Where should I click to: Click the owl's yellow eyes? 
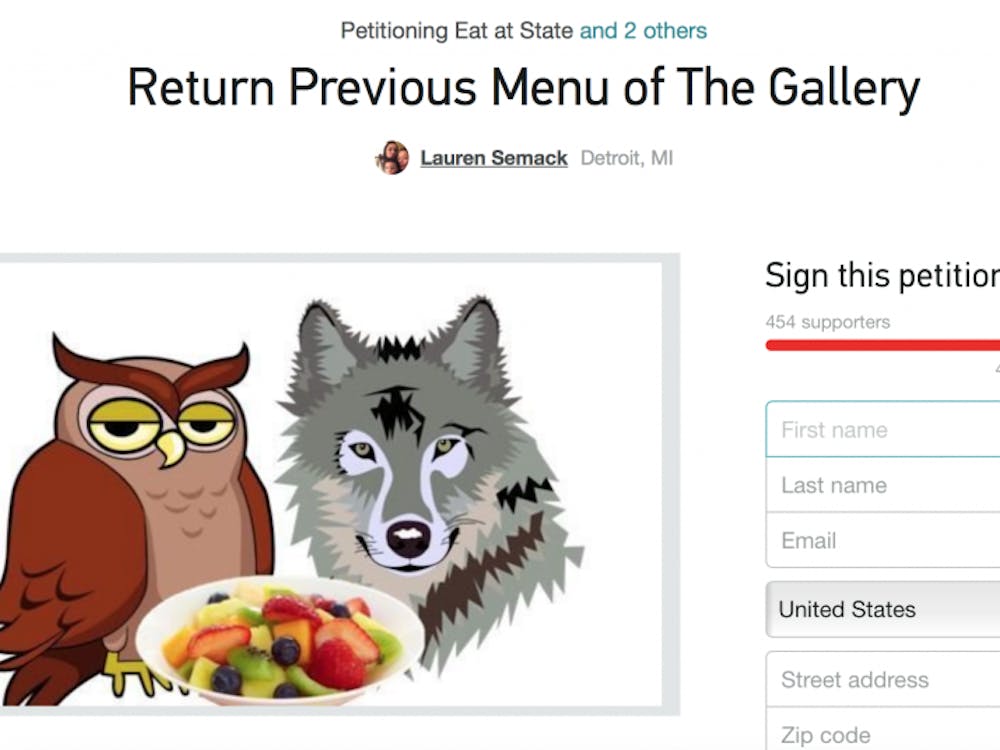(162, 424)
